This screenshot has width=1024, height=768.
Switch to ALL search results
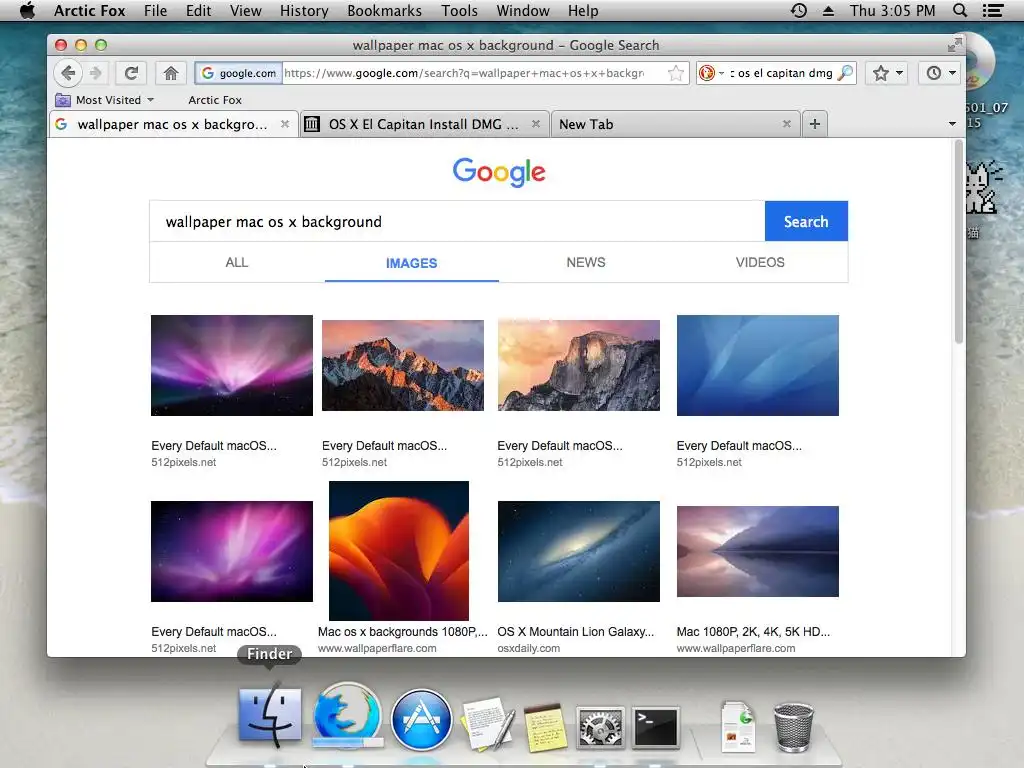(236, 263)
